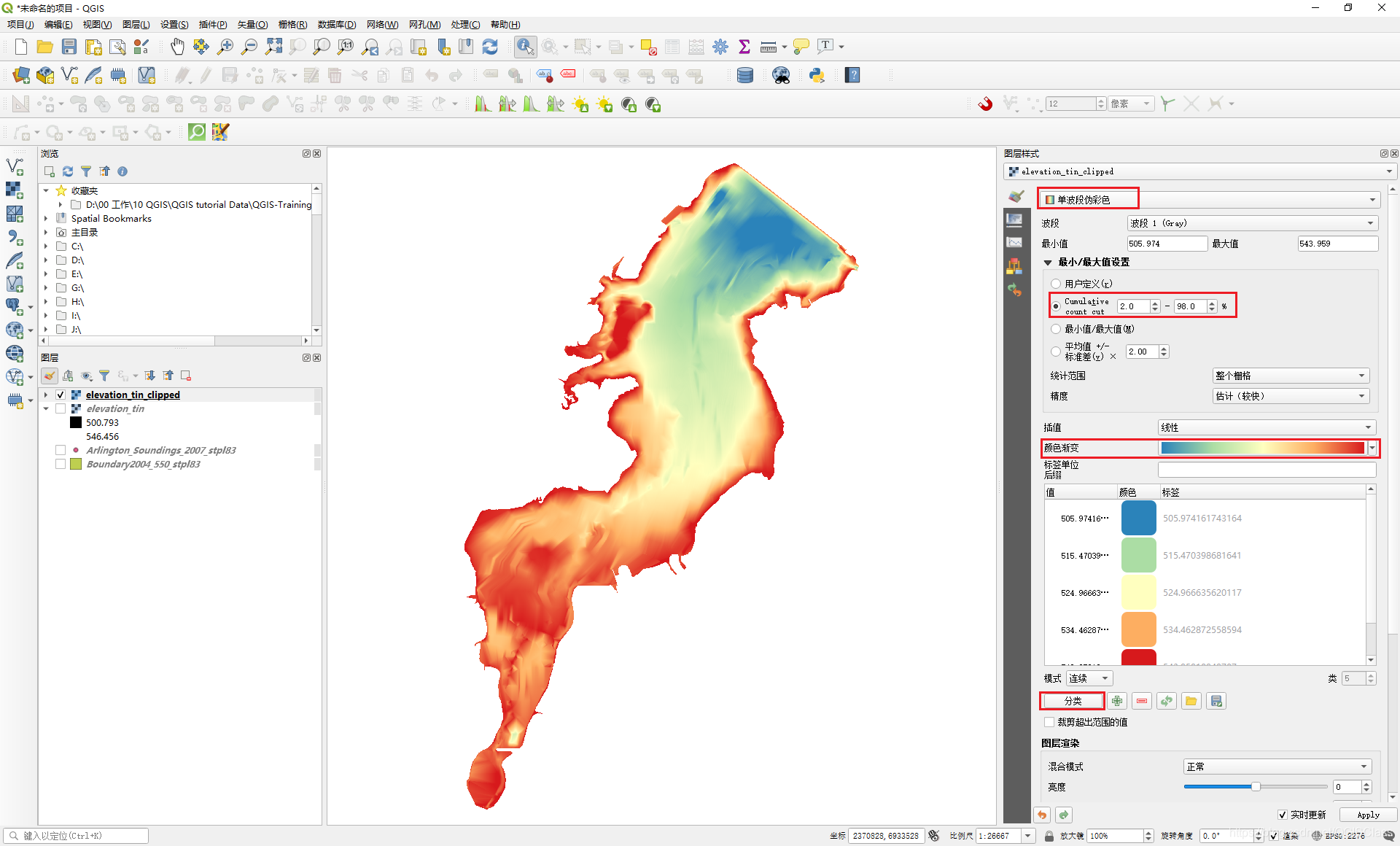Viewport: 1400px width, 846px height.
Task: Click the New Project icon
Action: pyautogui.click(x=21, y=47)
